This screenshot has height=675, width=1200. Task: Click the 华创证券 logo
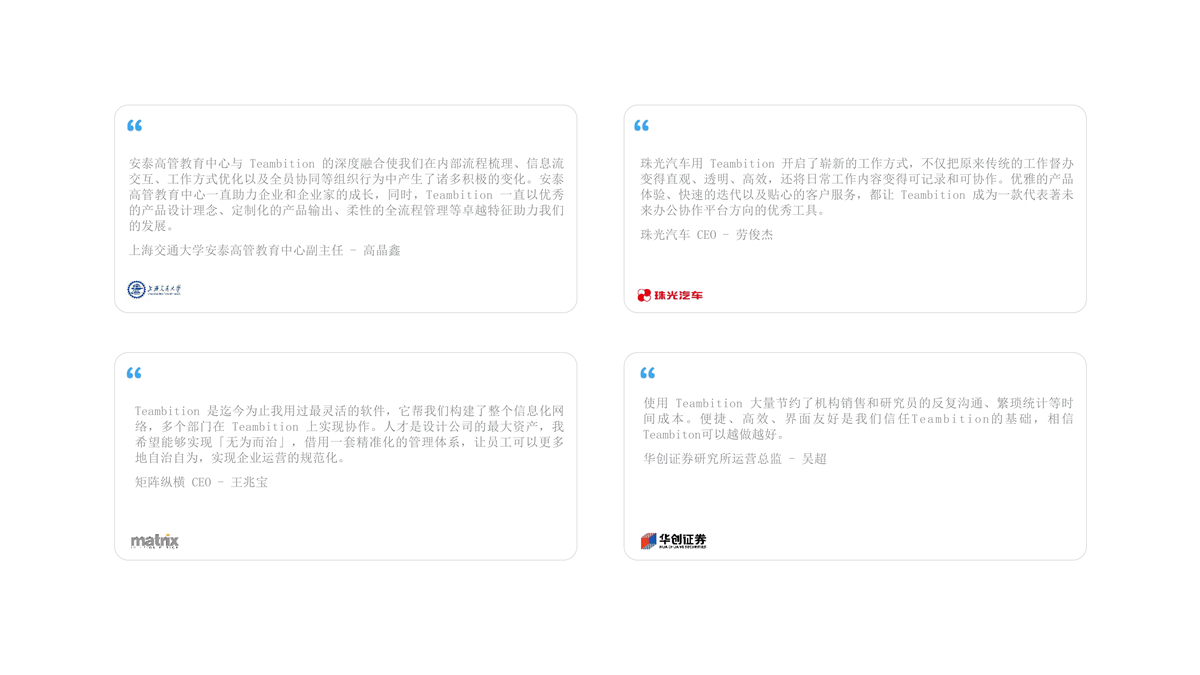click(673, 541)
